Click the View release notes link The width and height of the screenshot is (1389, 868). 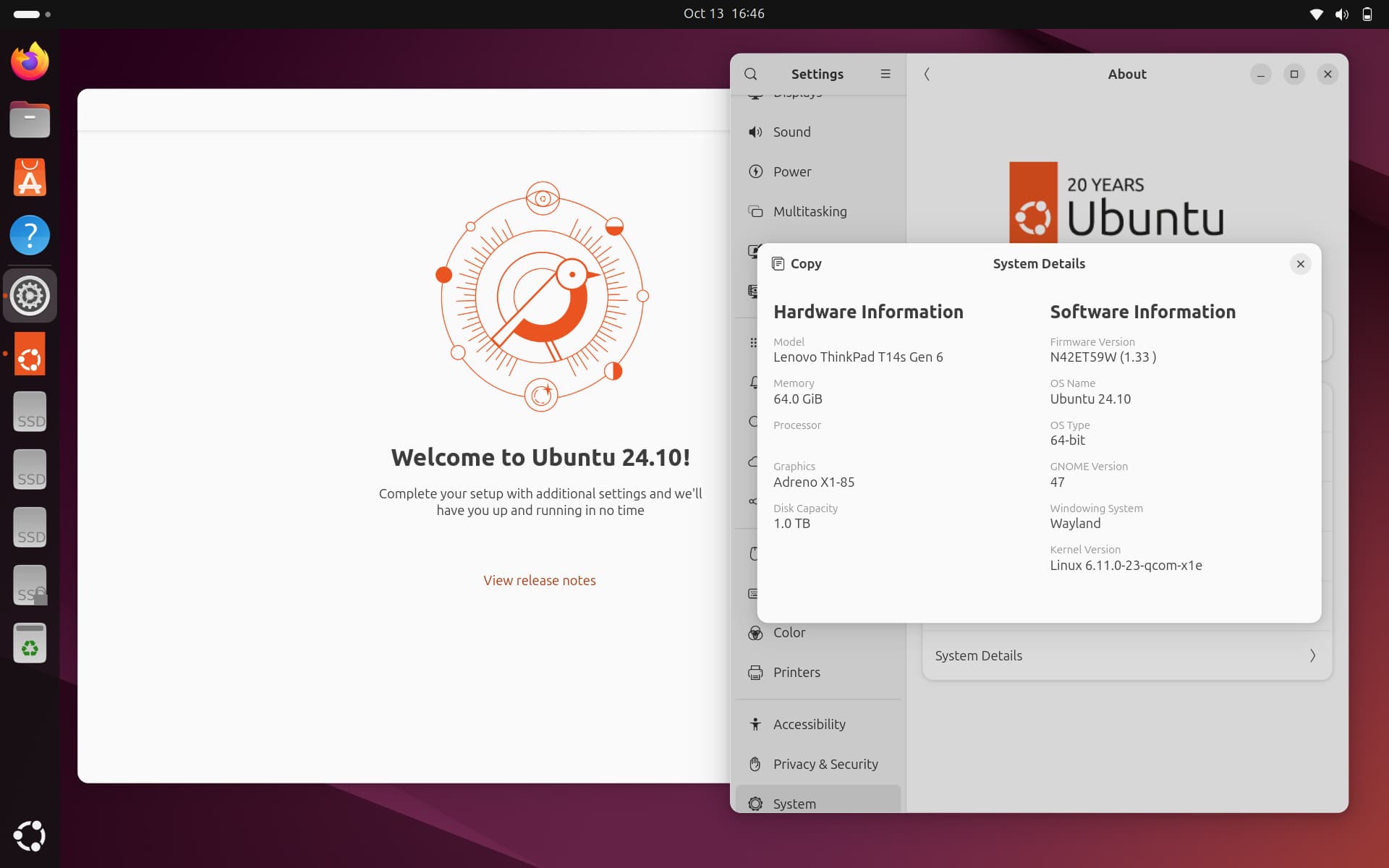(539, 579)
